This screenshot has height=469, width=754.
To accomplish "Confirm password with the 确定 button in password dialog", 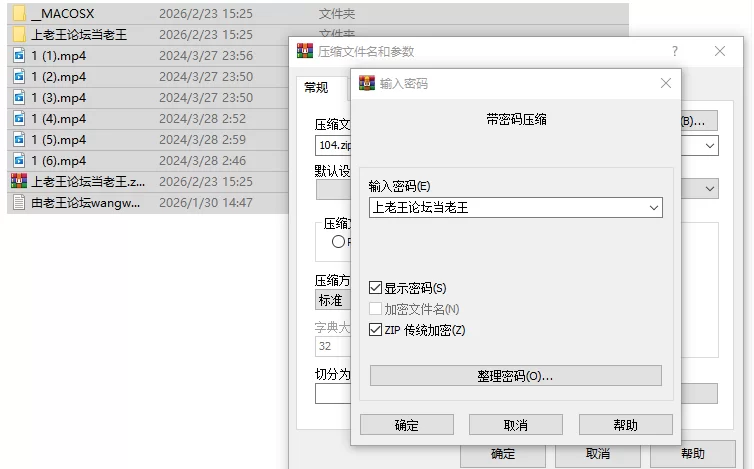I will (x=407, y=425).
